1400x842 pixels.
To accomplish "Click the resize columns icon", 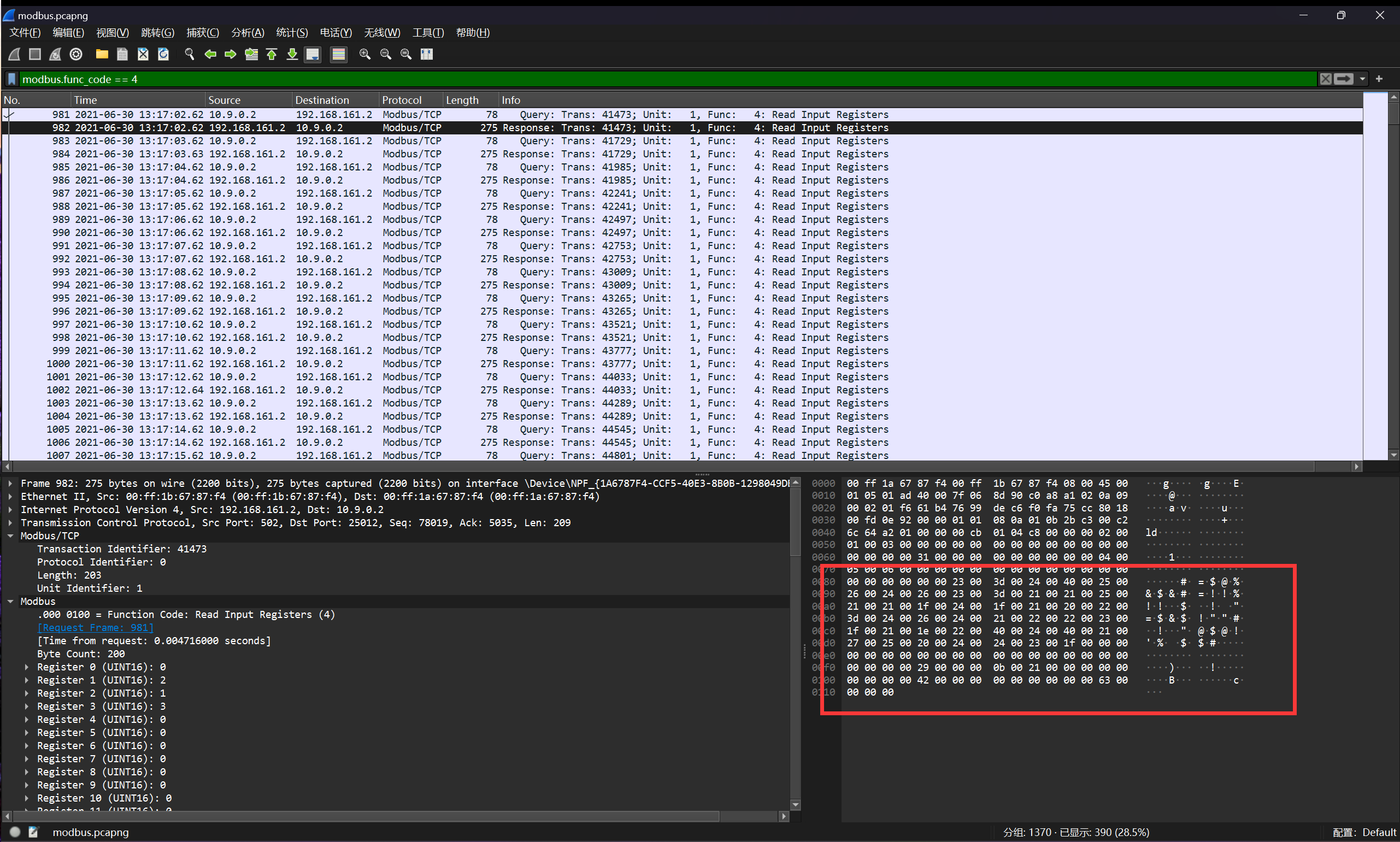I will [x=427, y=55].
